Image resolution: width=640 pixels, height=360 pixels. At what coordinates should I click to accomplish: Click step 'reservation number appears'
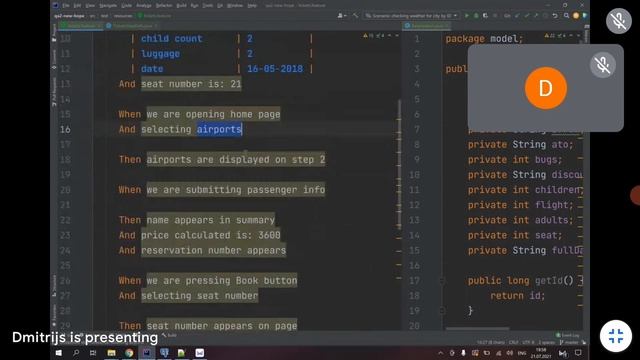[213, 250]
